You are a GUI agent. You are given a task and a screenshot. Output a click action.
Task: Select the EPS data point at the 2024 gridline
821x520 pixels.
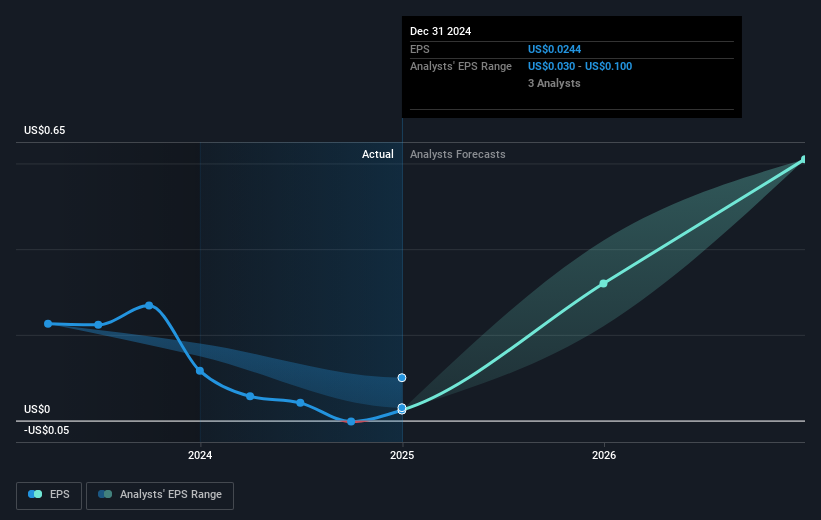(200, 371)
